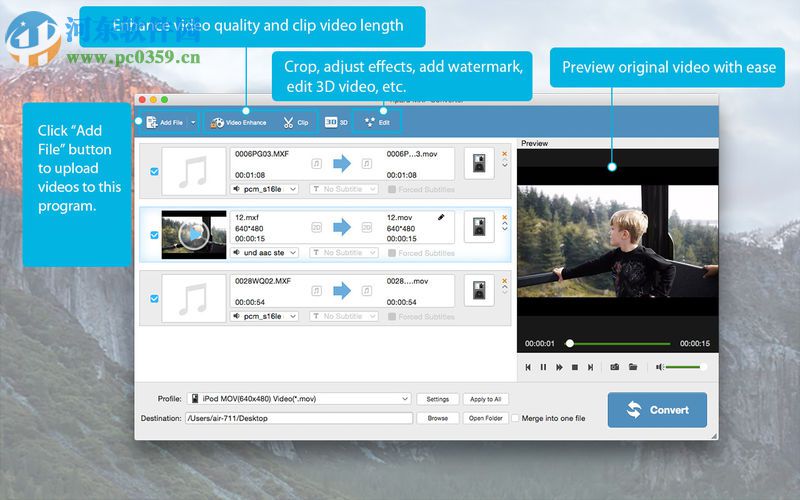This screenshot has height=500, width=800.
Task: Select the Clip scissors tool
Action: tap(296, 122)
